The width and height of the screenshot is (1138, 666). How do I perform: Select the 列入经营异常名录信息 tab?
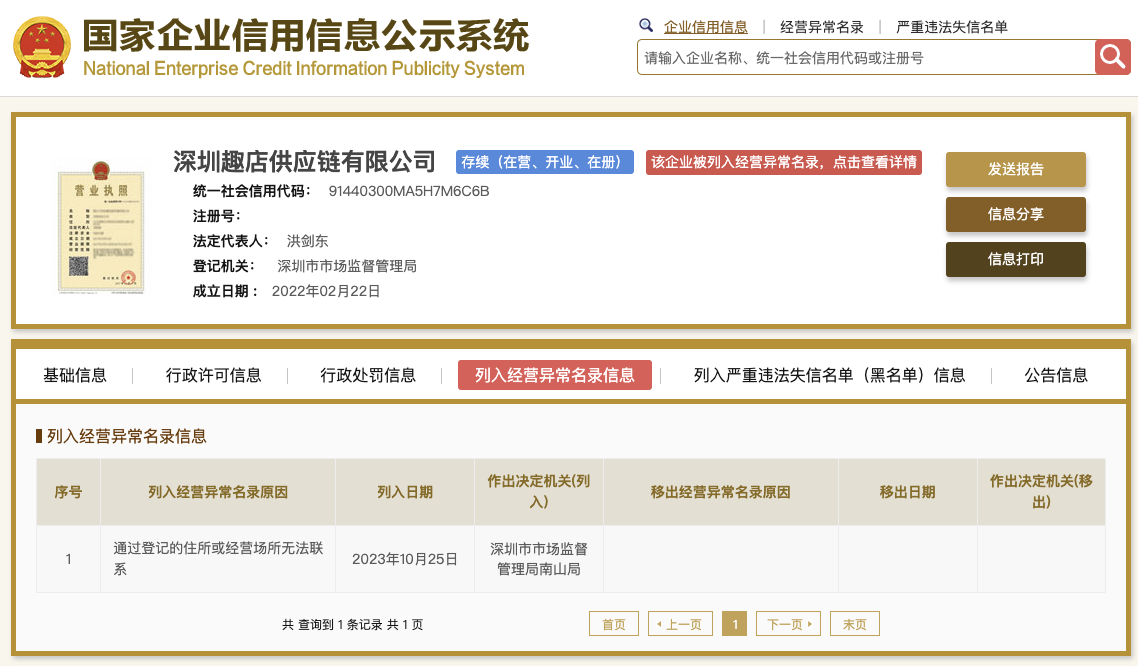point(554,375)
